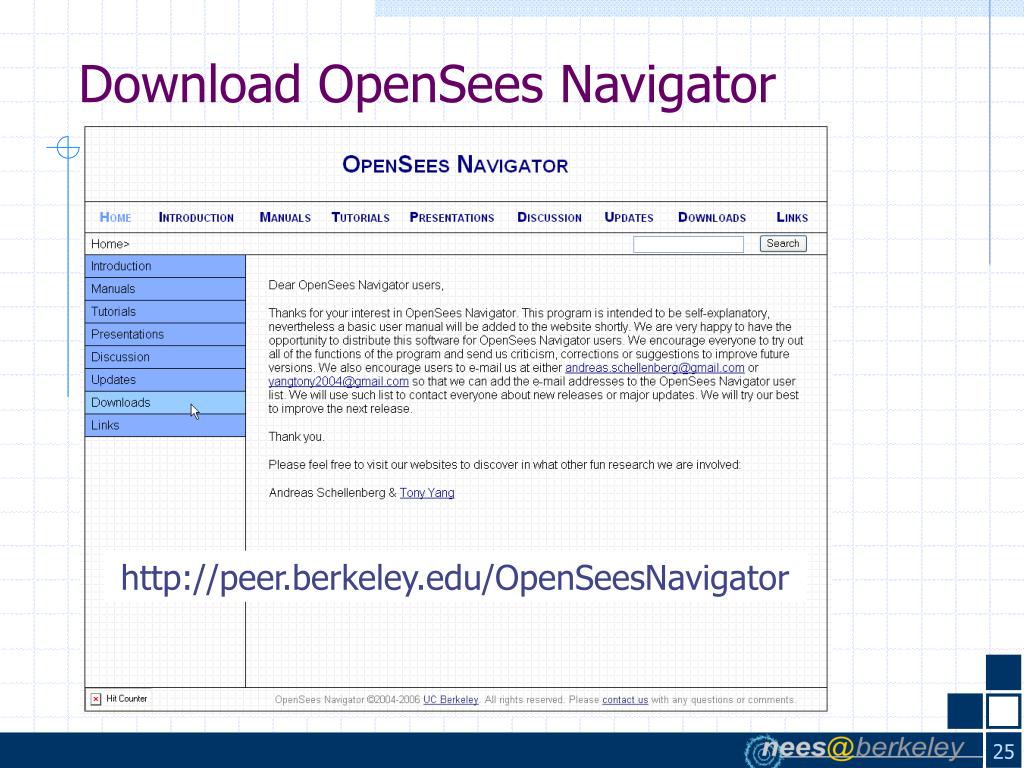The width and height of the screenshot is (1024, 768).
Task: Click the yangtony2004@gmail.com email link
Action: click(338, 381)
